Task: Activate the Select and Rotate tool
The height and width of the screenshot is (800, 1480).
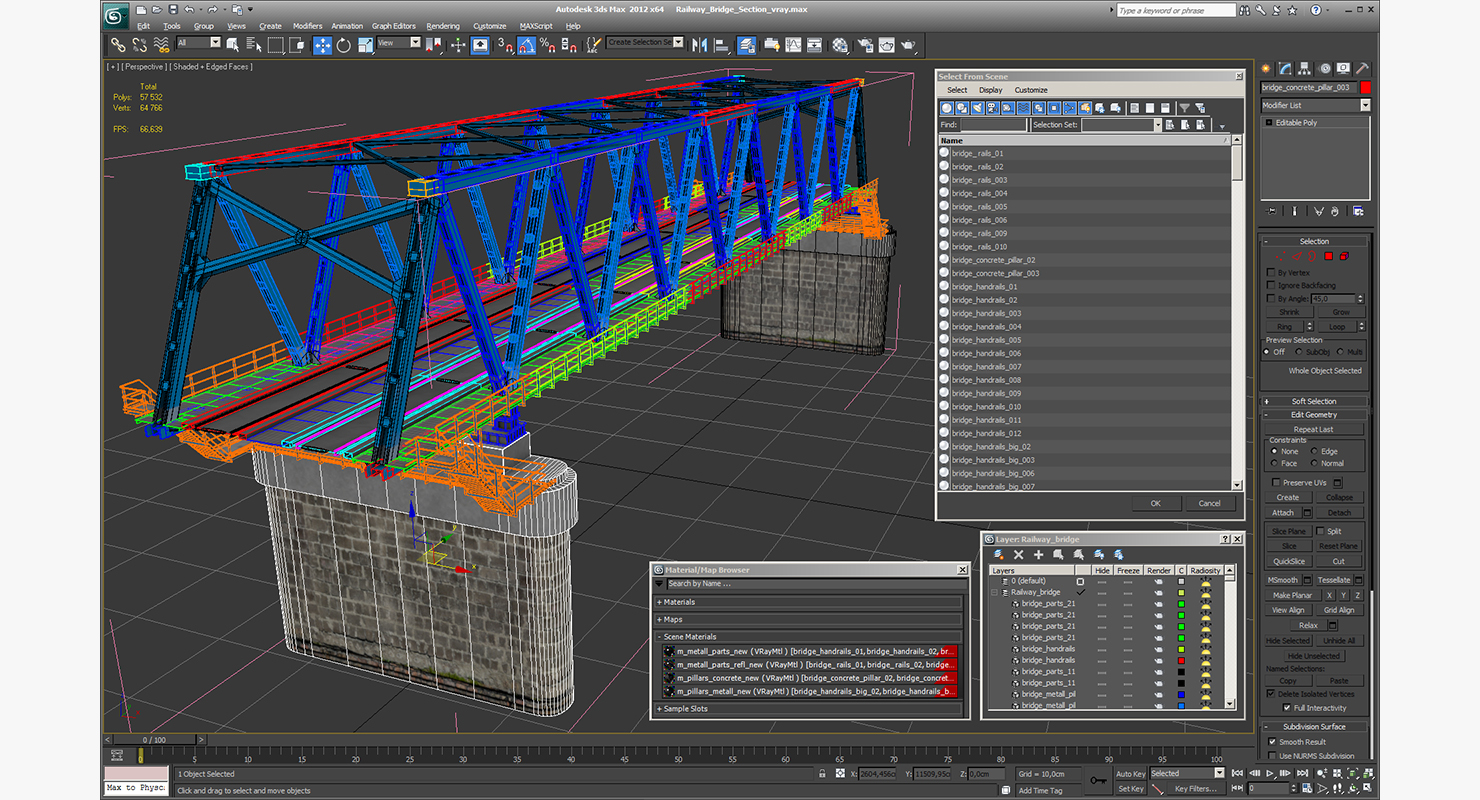Action: coord(343,45)
